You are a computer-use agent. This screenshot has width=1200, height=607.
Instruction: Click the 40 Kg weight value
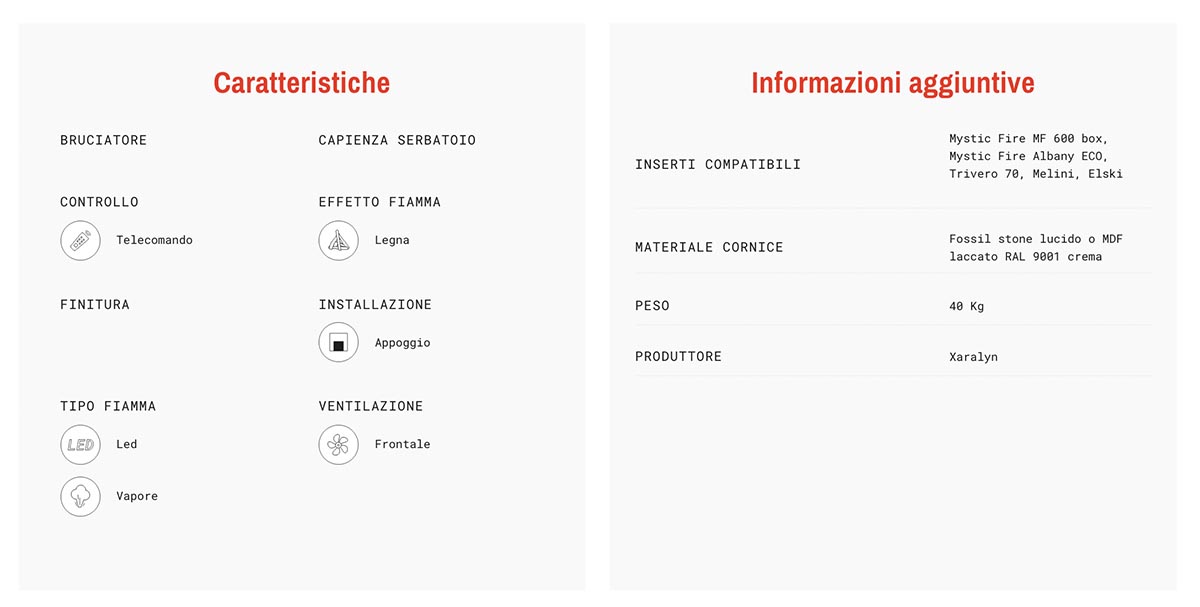(x=966, y=306)
